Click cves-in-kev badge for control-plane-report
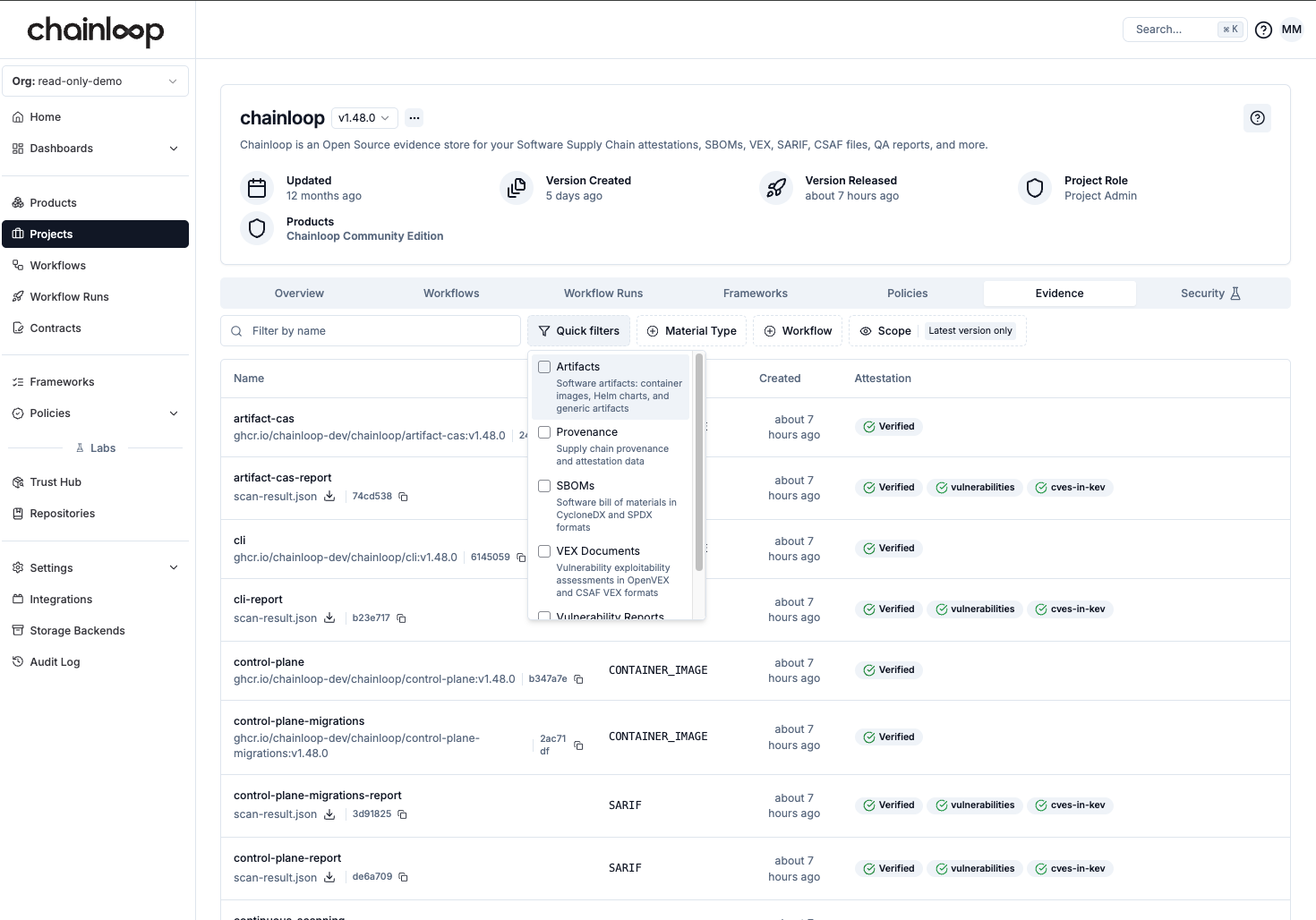 tap(1070, 869)
